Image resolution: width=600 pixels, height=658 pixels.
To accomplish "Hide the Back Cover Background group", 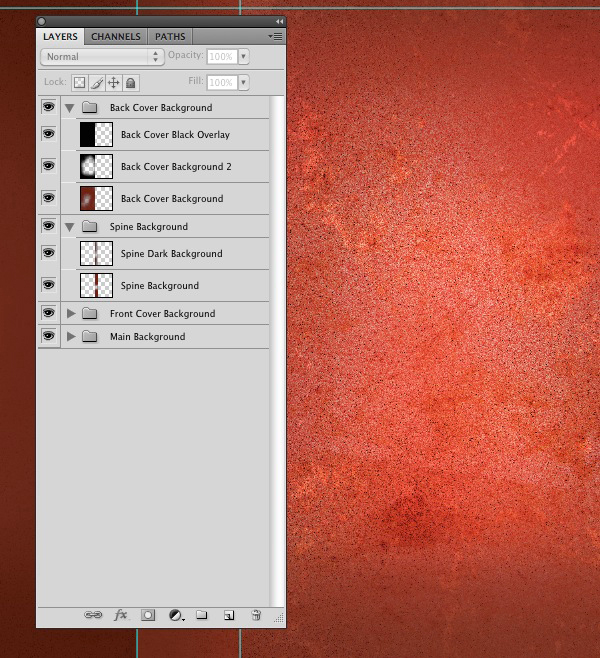I will (49, 107).
